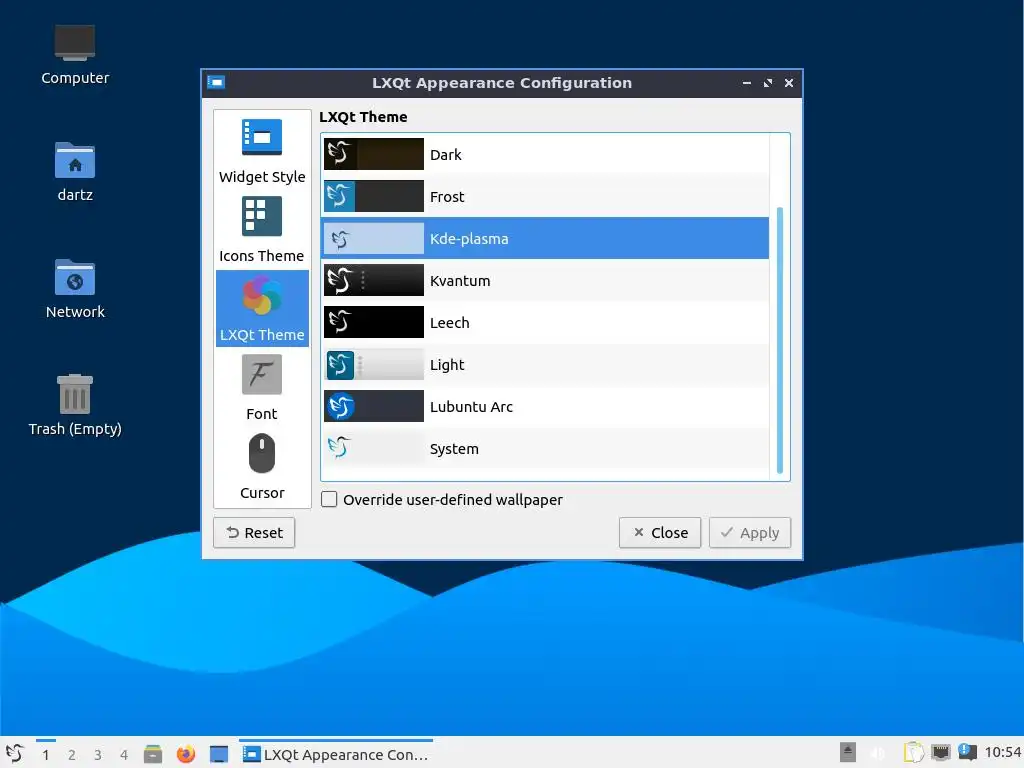This screenshot has height=768, width=1024.
Task: Launch Firefox from the panel
Action: tap(185, 754)
